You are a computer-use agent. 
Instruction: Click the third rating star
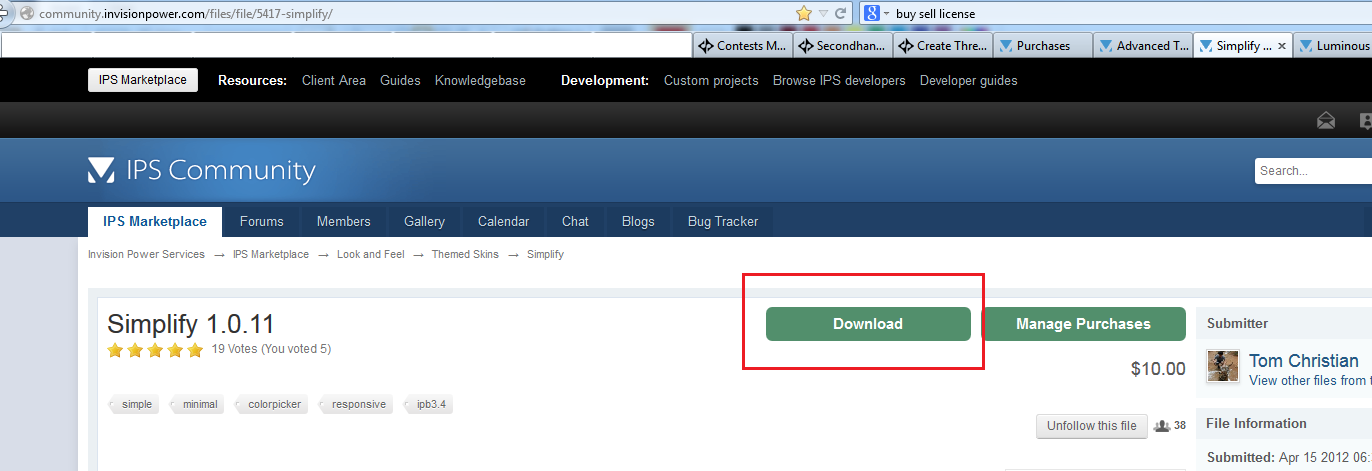[x=155, y=350]
